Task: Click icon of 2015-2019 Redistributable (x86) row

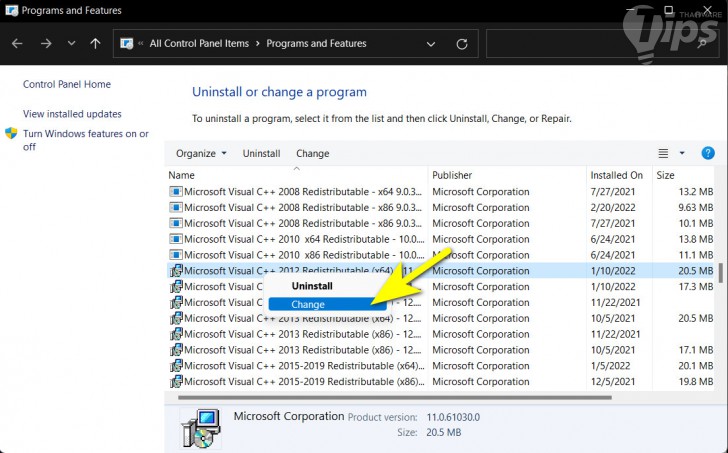Action: click(x=176, y=381)
